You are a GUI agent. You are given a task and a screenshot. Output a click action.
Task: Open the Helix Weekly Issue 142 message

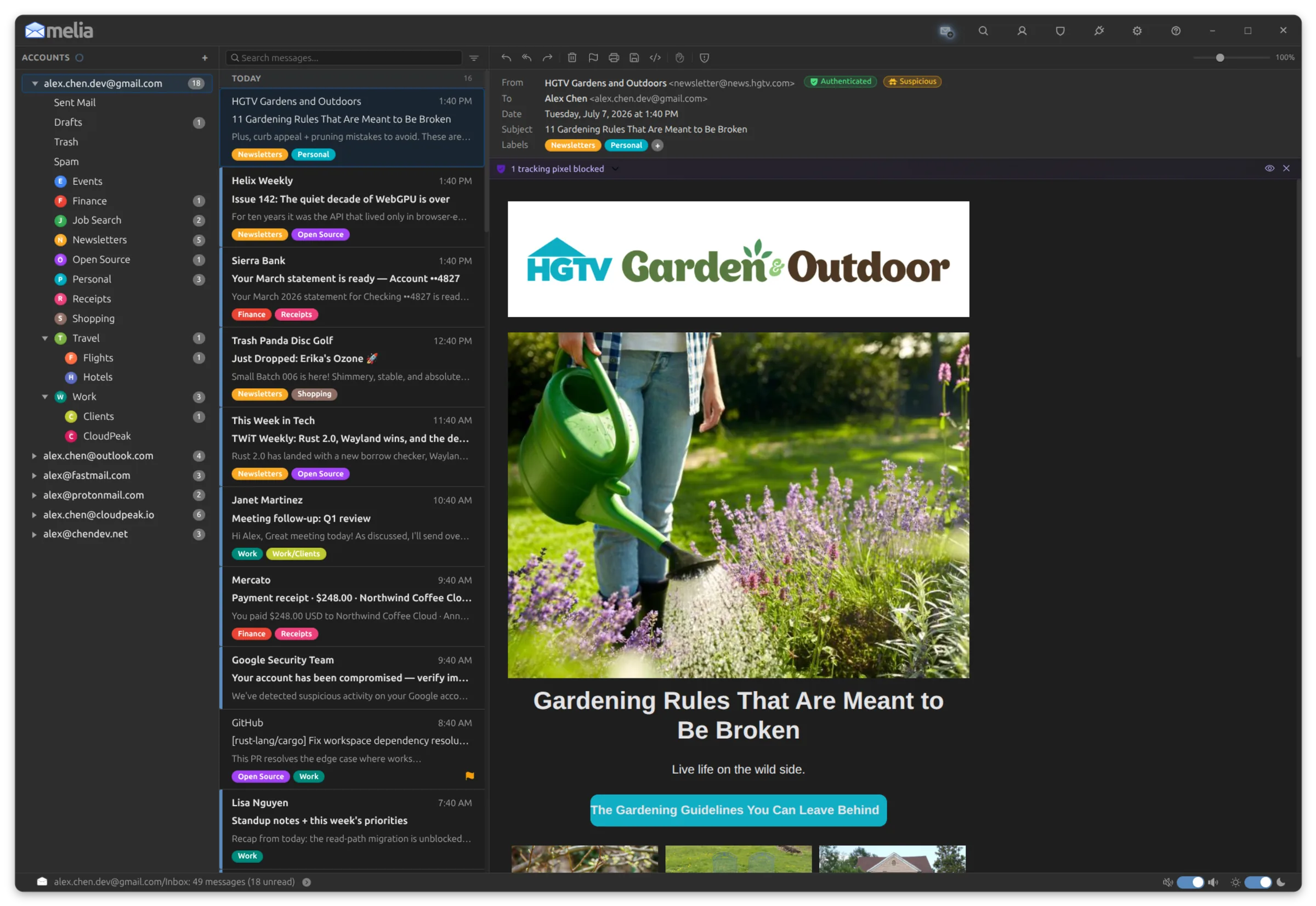pyautogui.click(x=353, y=207)
